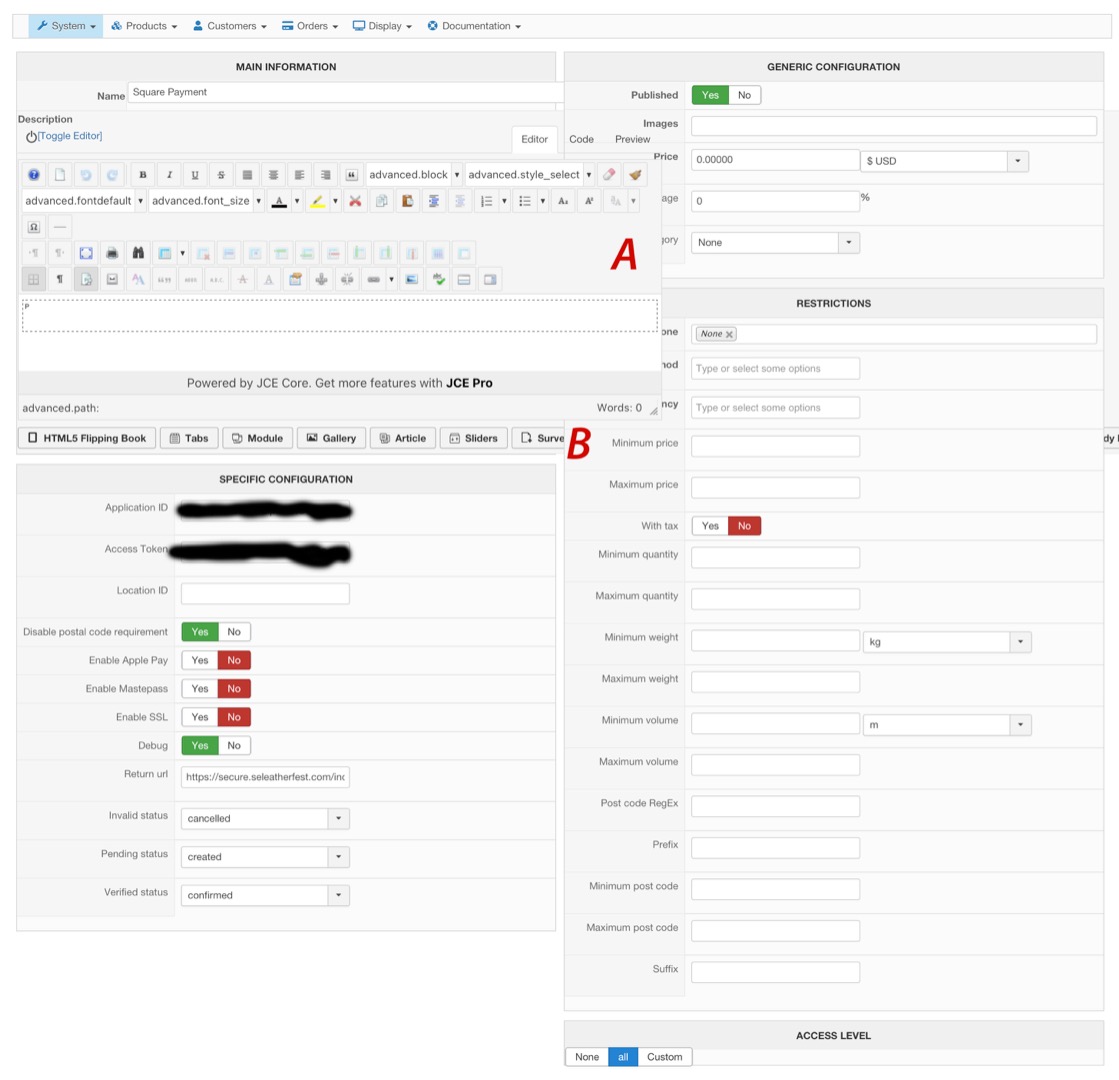Viewport: 1119px width, 1080px height.
Task: Click the new document icon in editor
Action: 60,175
